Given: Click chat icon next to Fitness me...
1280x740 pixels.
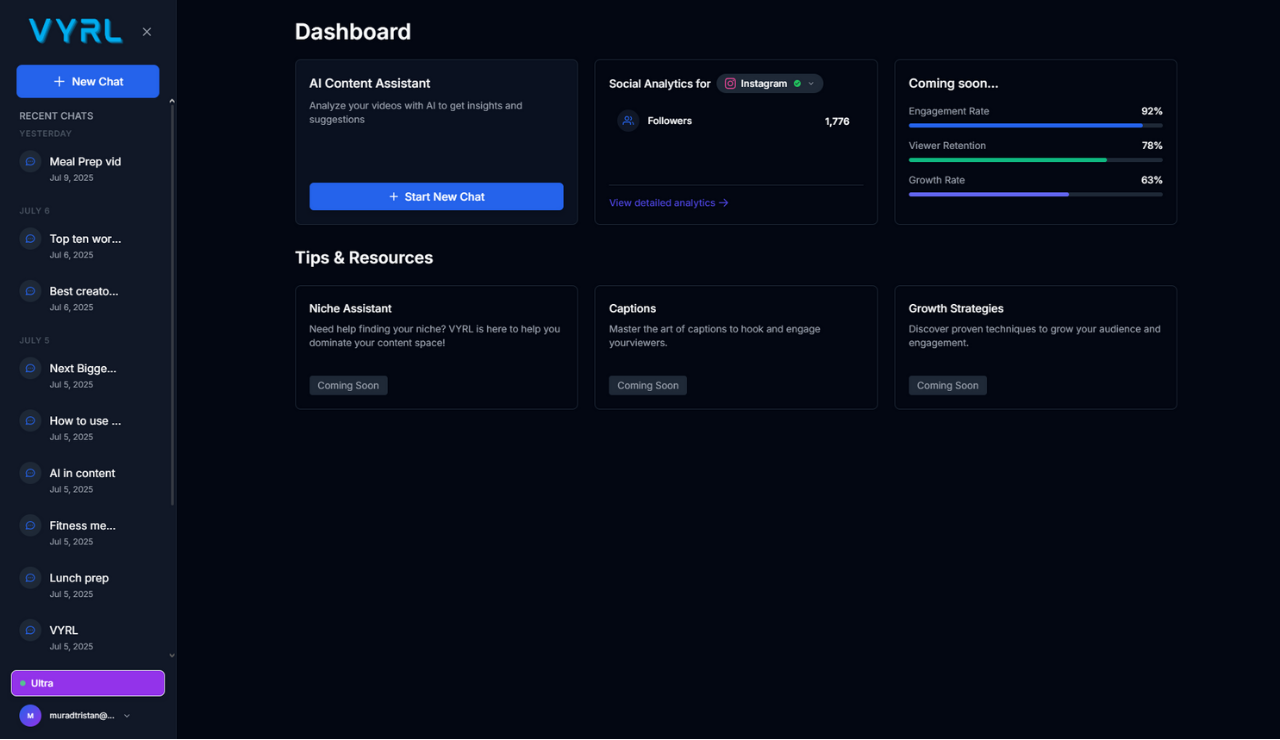Looking at the screenshot, I should point(30,526).
